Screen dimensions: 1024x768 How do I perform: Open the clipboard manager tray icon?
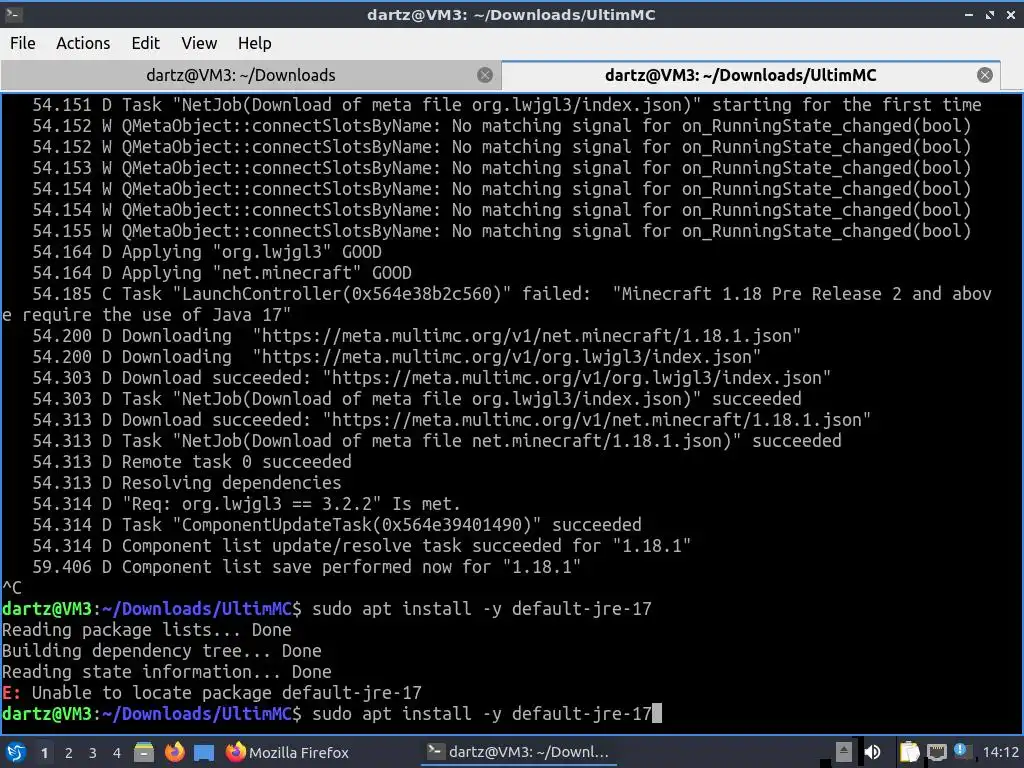pyautogui.click(x=909, y=752)
